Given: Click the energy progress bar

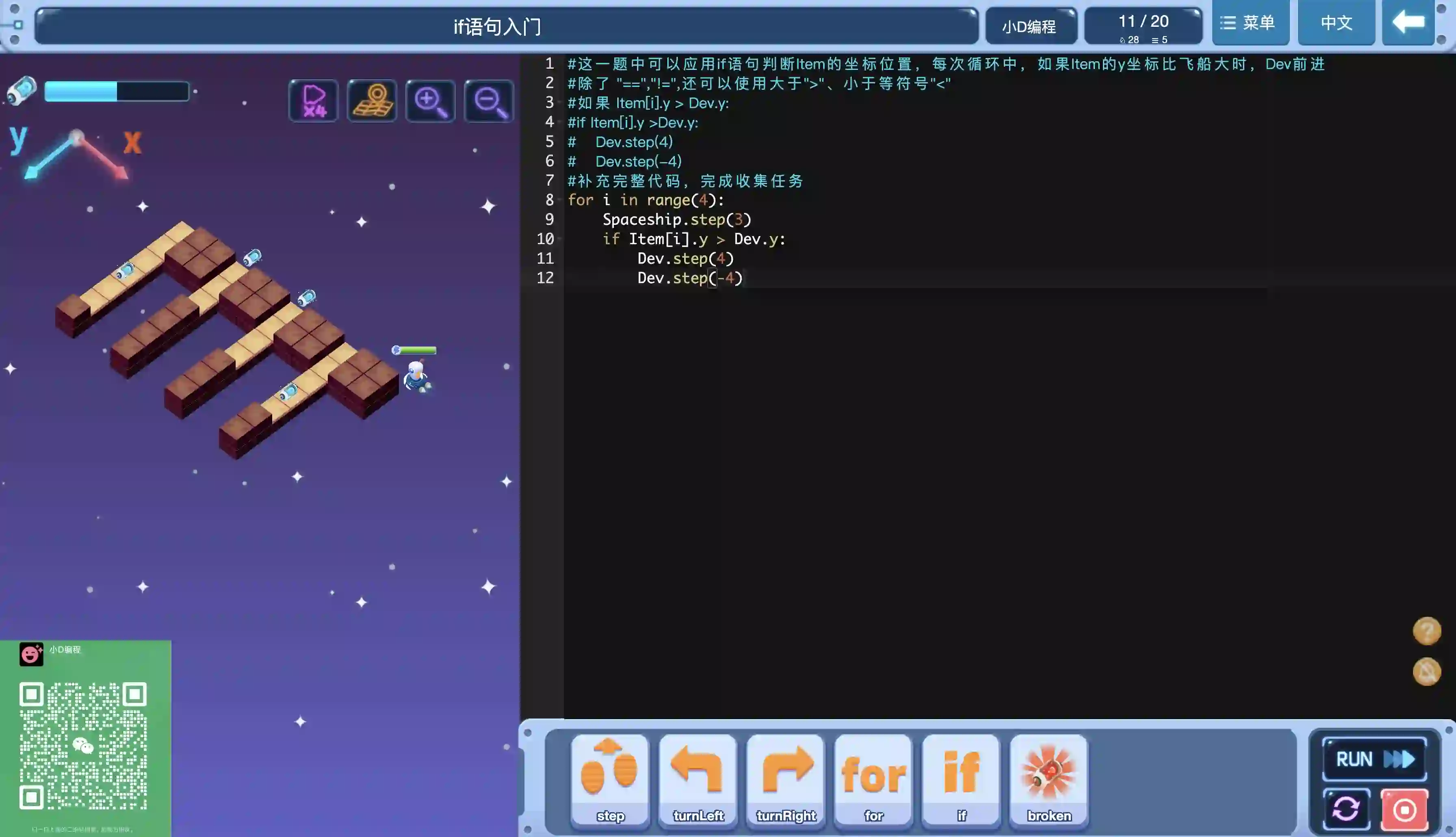Looking at the screenshot, I should (x=117, y=91).
